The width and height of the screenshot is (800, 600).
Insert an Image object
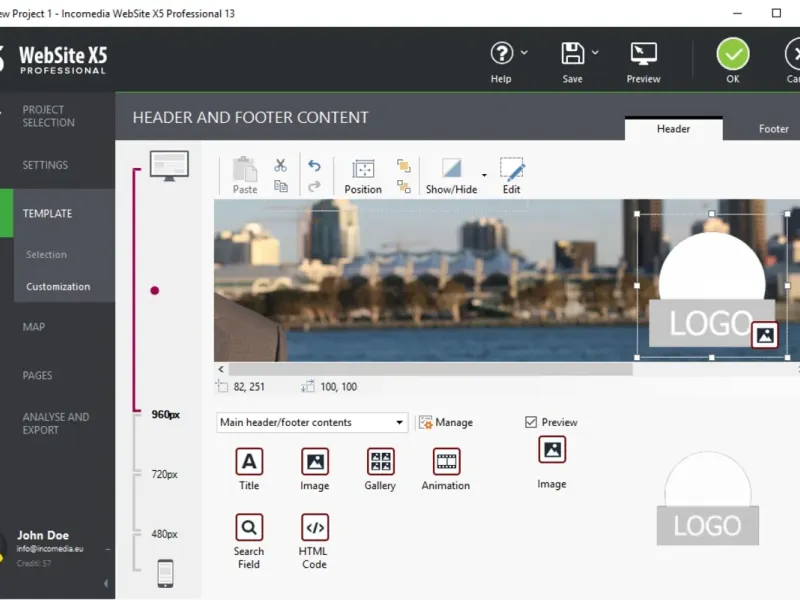(315, 469)
